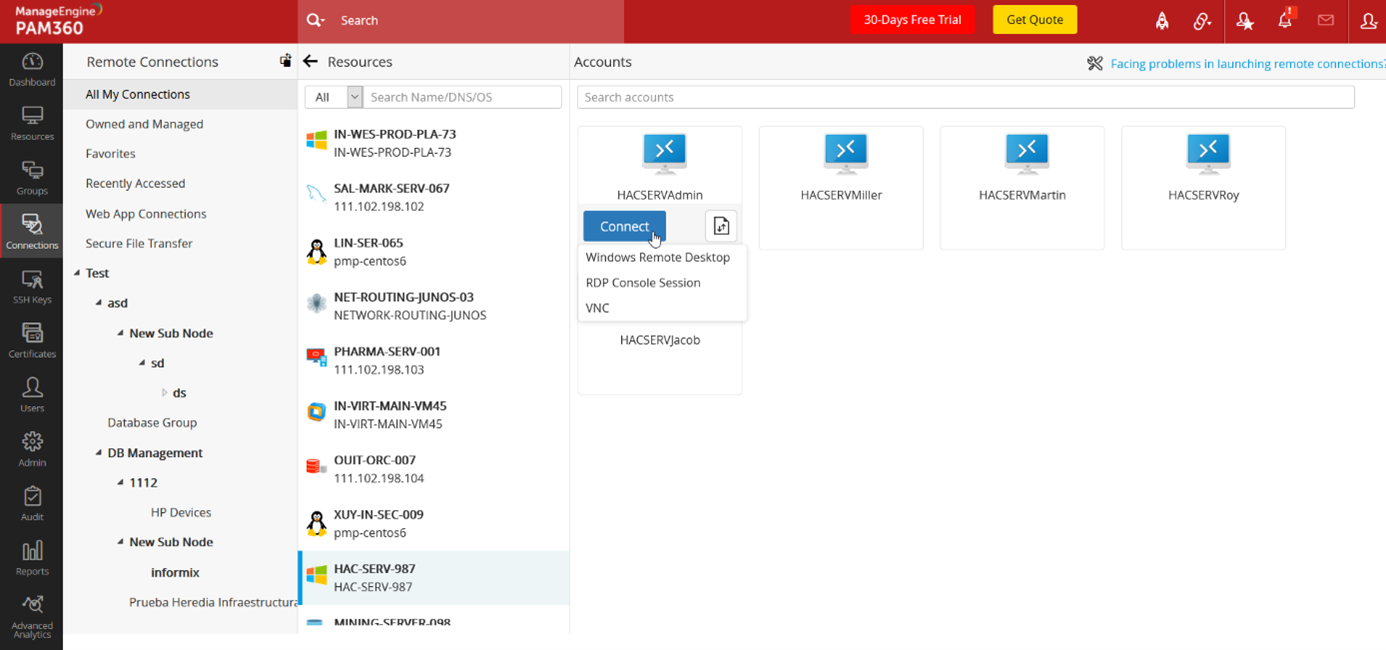1386x650 pixels.
Task: Click the icon next to Connect button
Action: [x=721, y=227]
